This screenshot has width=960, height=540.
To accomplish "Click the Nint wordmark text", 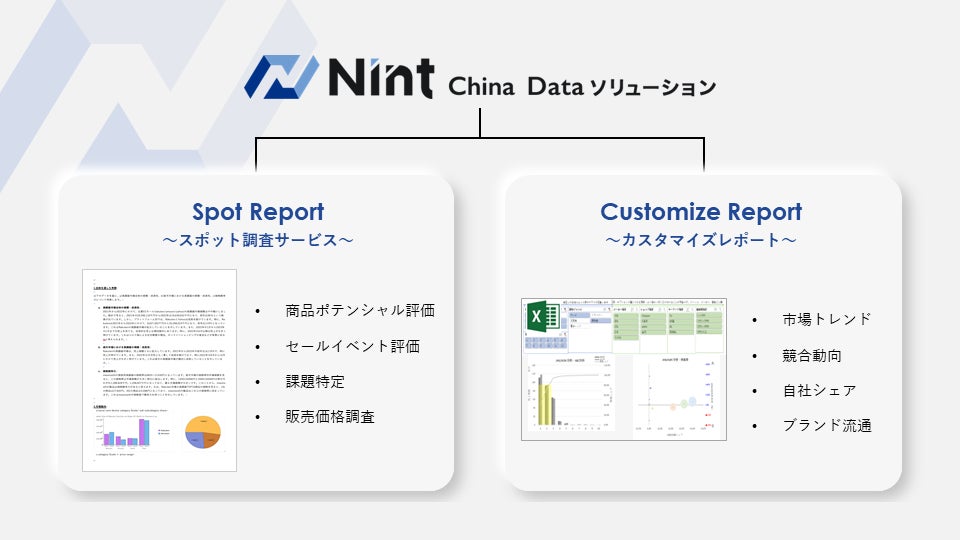I will [381, 78].
